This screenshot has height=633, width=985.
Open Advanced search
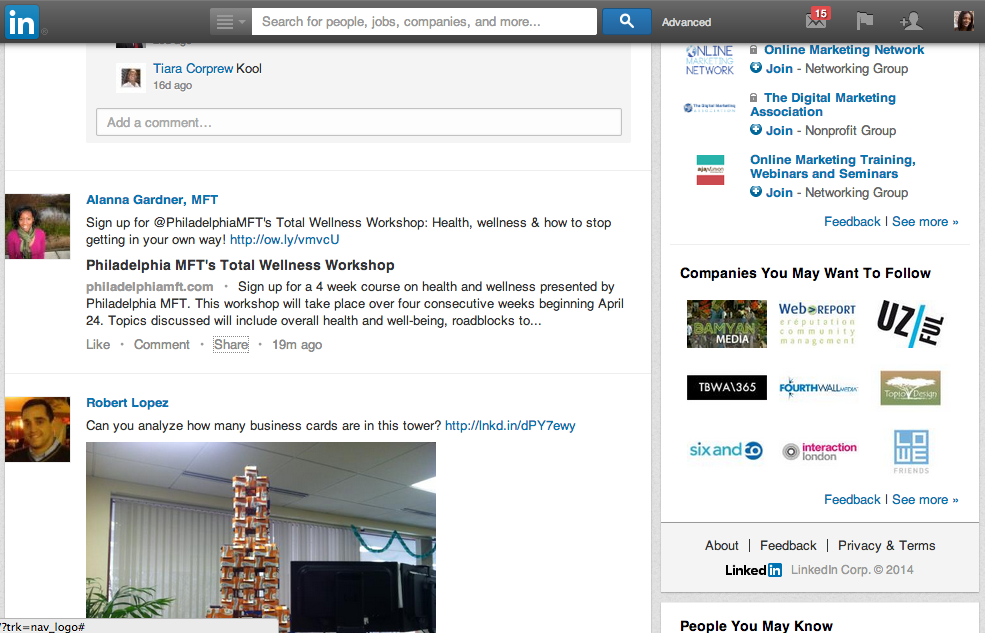[x=686, y=22]
